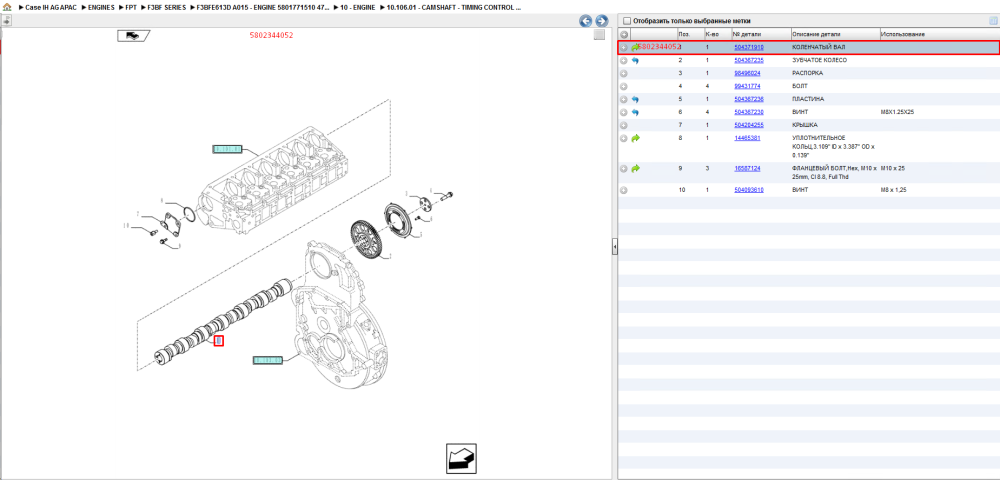Click the blue arrow in the ПЛАСТИНА row

[635, 99]
